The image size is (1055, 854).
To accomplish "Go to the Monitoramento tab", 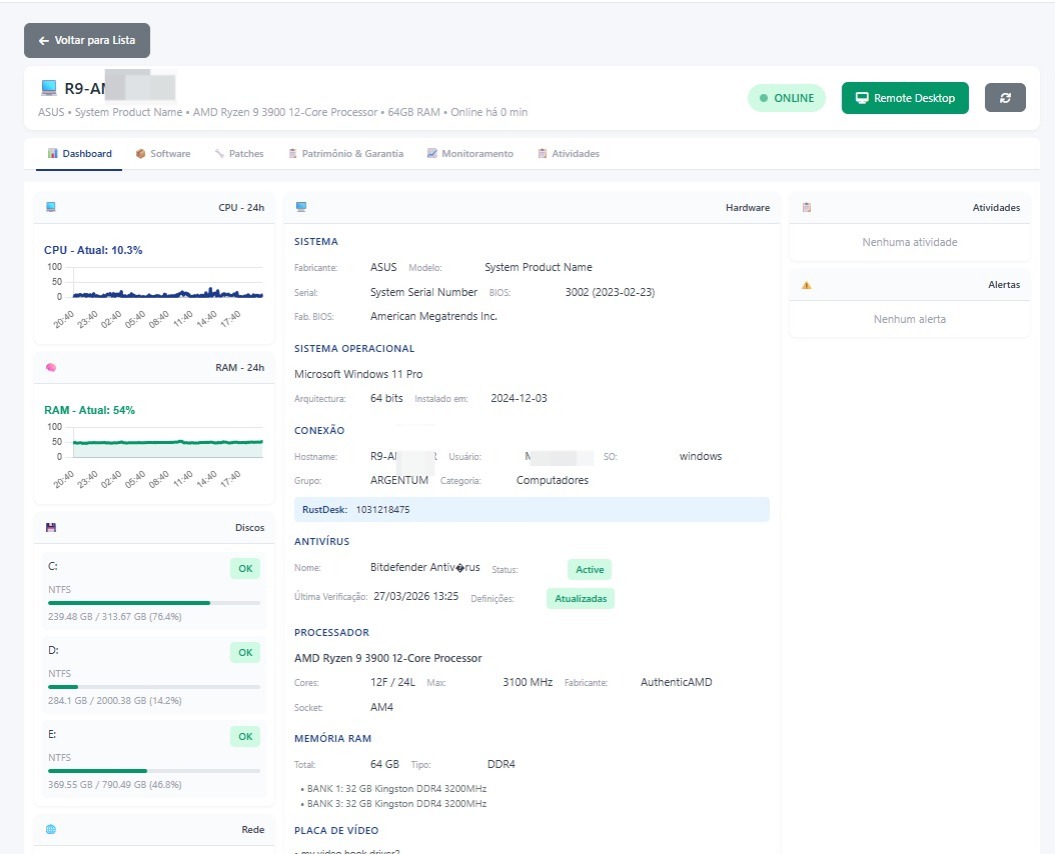I will (470, 153).
